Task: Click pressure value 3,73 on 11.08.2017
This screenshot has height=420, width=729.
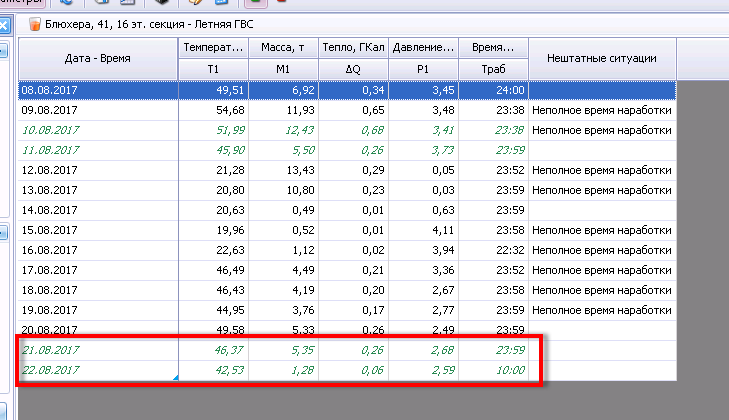Action: click(443, 150)
